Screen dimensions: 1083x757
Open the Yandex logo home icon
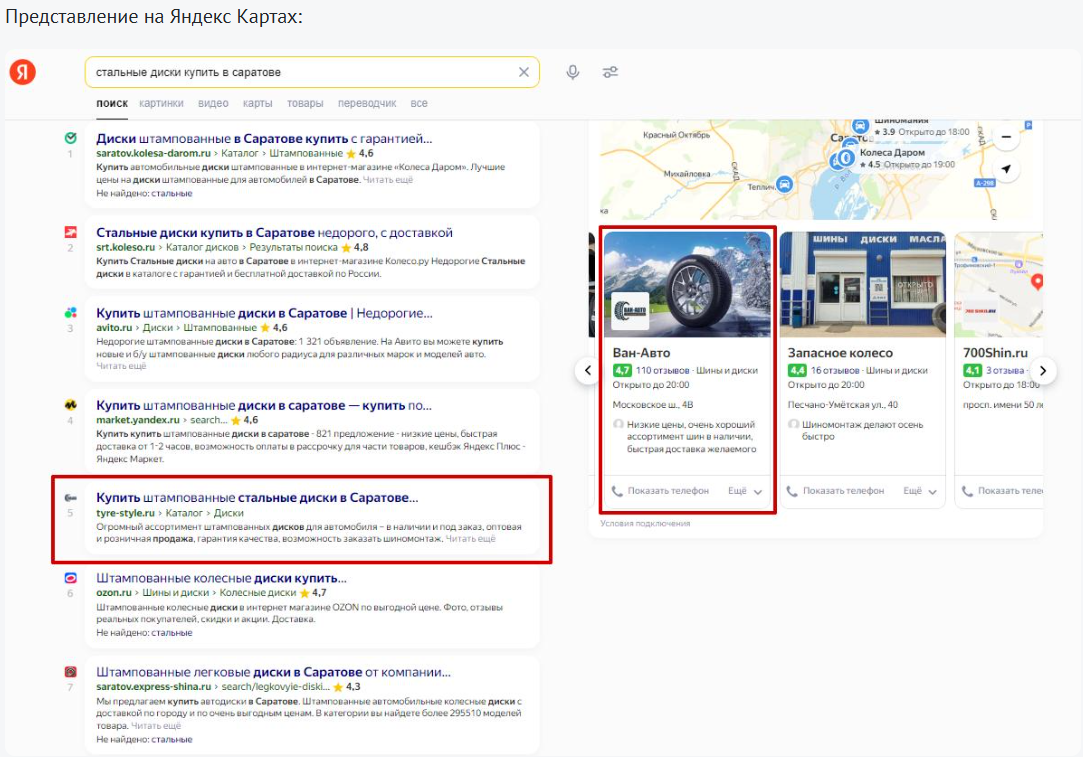click(x=22, y=72)
